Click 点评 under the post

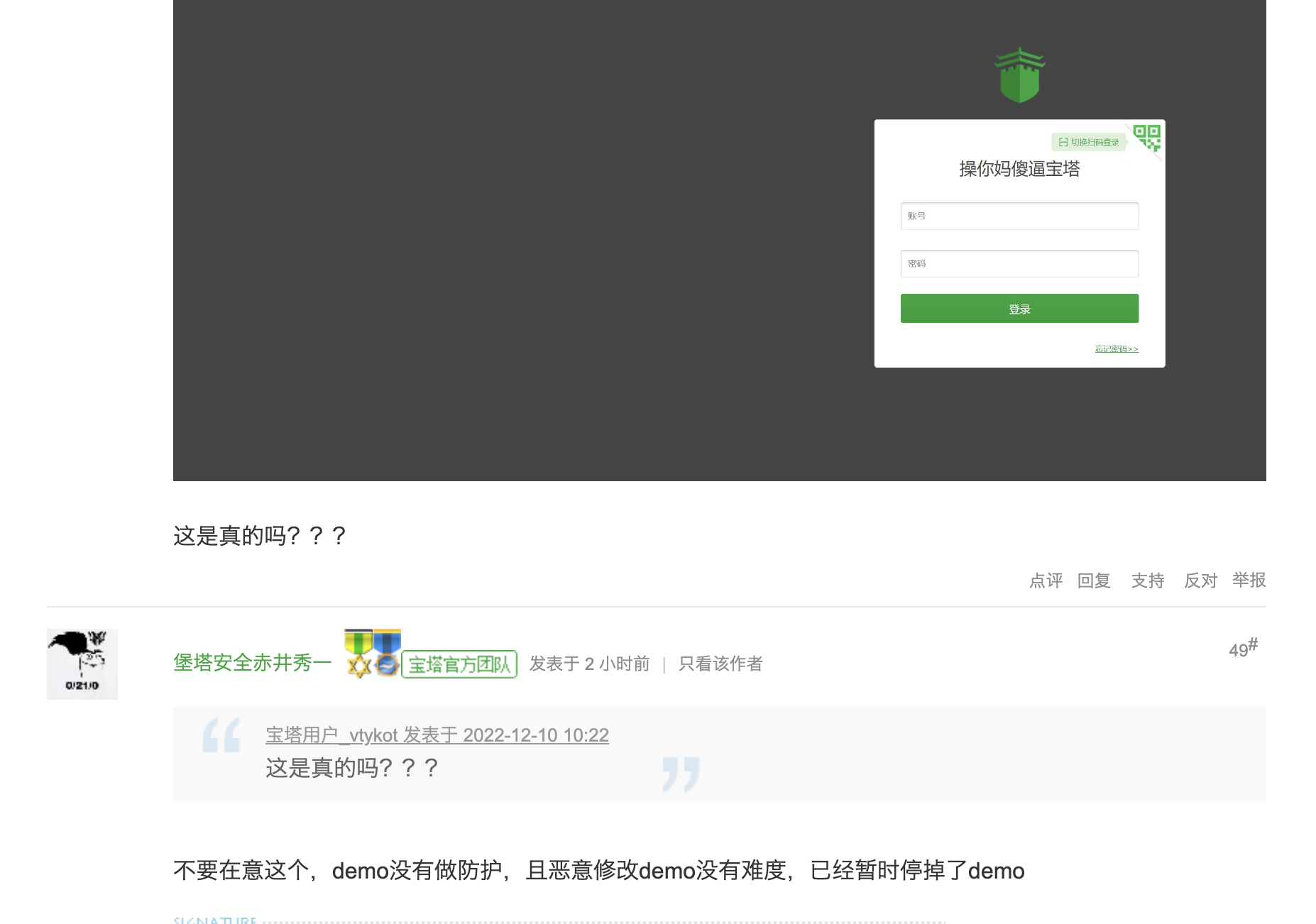[x=1046, y=581]
